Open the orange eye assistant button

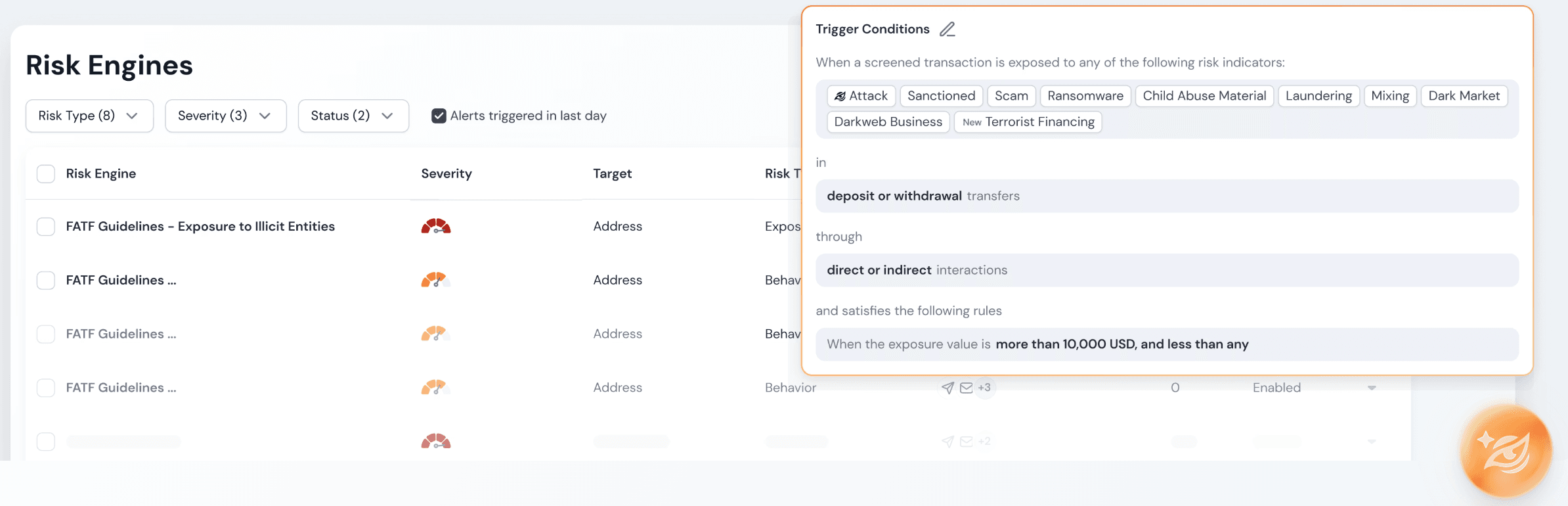tap(1506, 451)
